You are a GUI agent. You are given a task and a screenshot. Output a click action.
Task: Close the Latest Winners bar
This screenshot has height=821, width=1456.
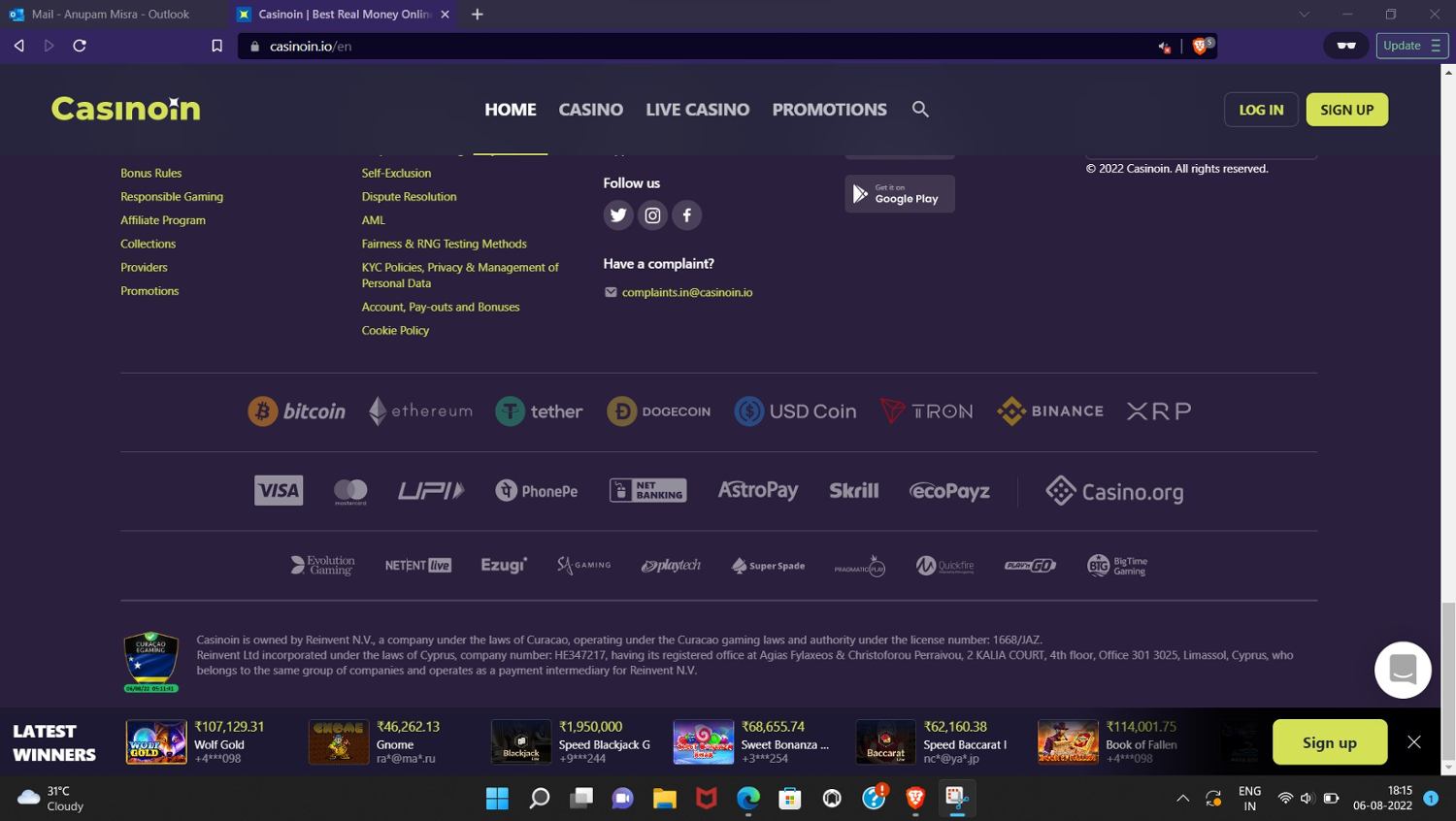[1413, 742]
